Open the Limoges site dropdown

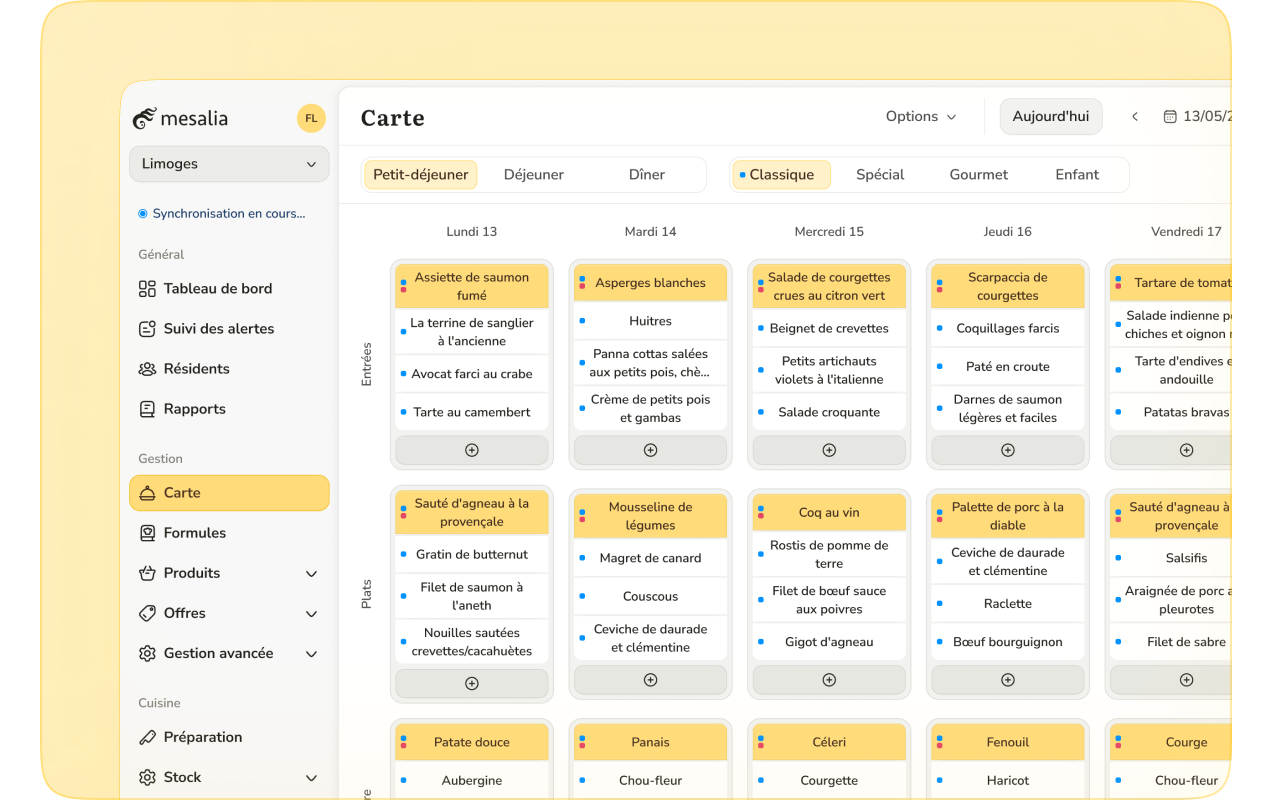(229, 164)
